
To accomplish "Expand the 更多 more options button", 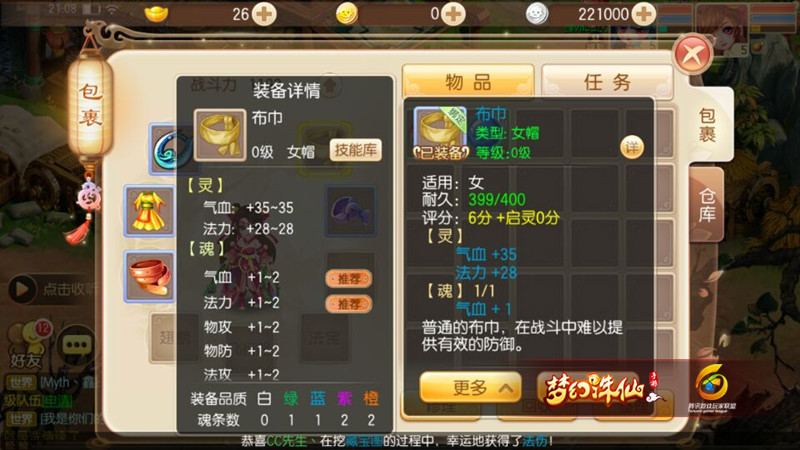I will pos(470,388).
